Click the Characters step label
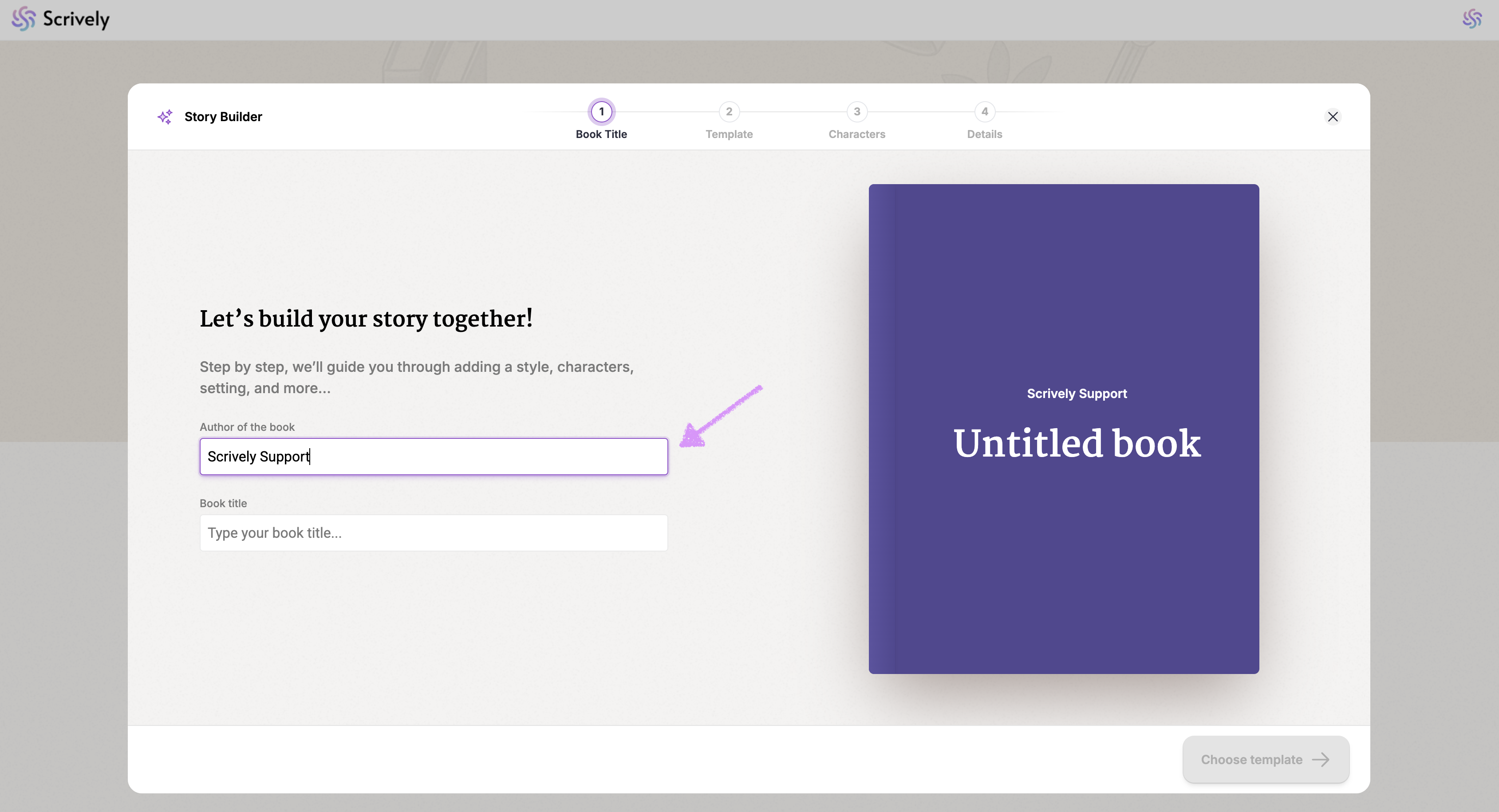 click(856, 134)
